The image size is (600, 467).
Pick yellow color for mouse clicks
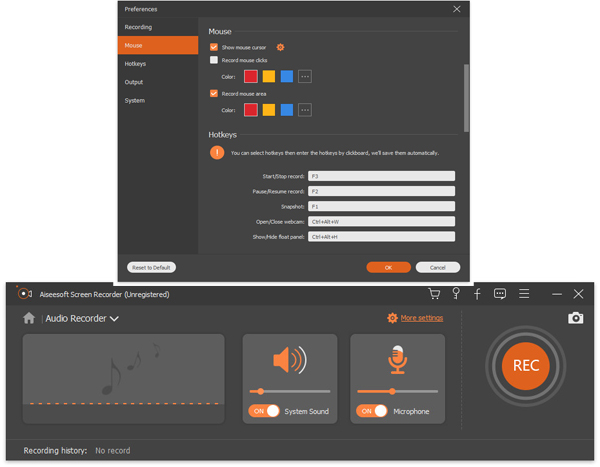coord(269,77)
